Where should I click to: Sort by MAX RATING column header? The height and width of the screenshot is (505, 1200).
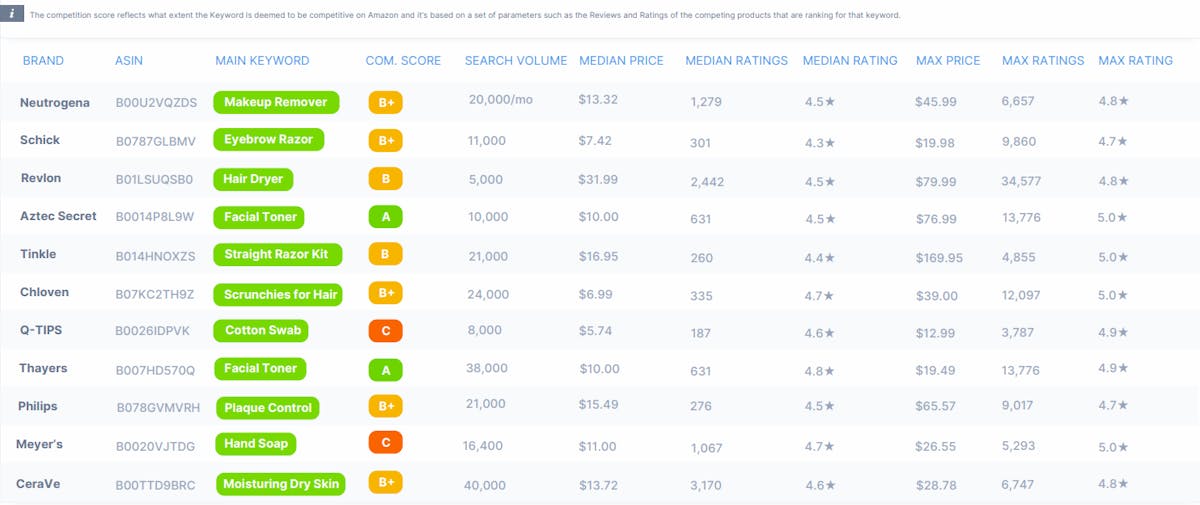(x=1135, y=61)
